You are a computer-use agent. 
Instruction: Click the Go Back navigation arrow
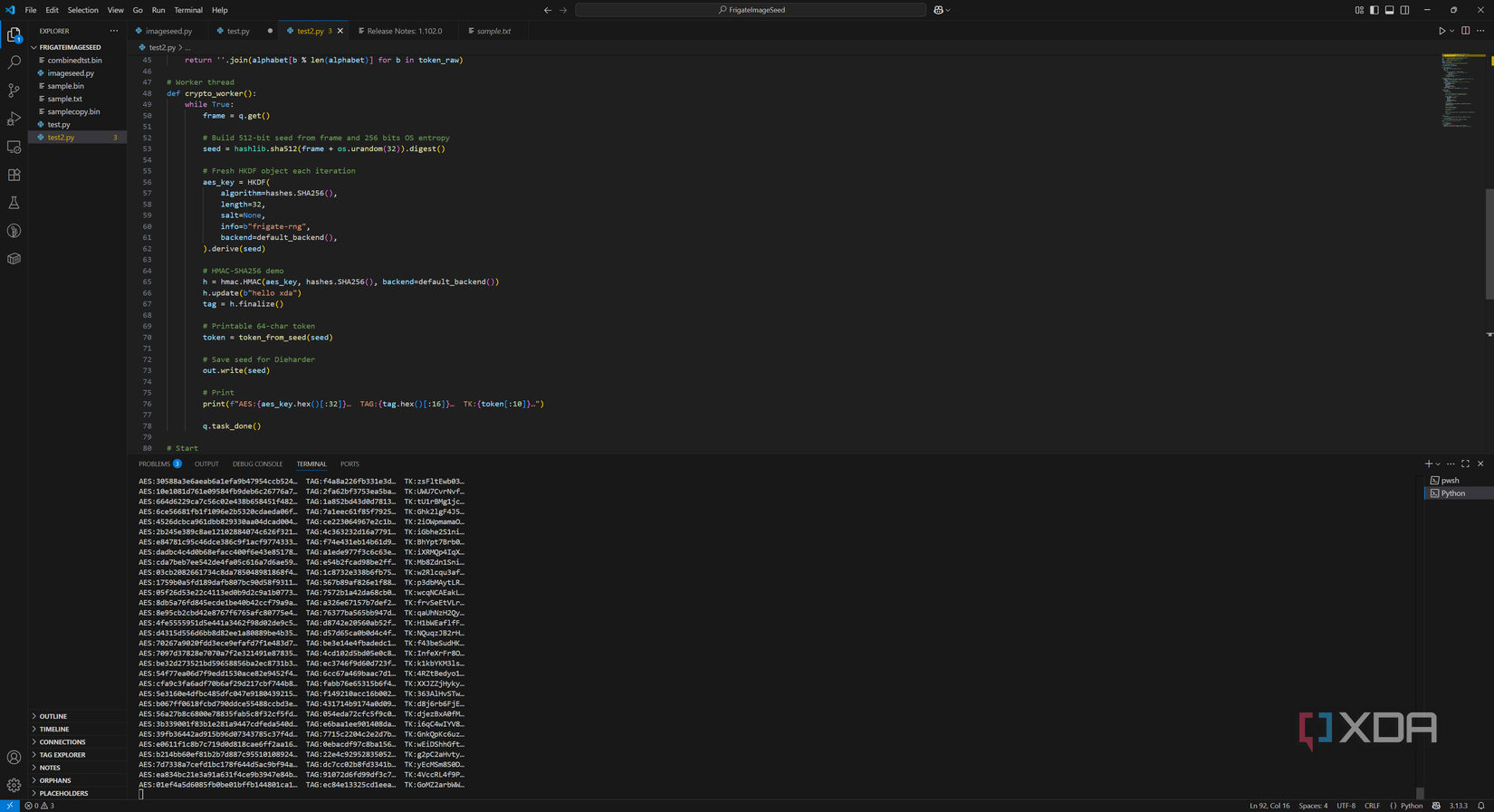548,10
